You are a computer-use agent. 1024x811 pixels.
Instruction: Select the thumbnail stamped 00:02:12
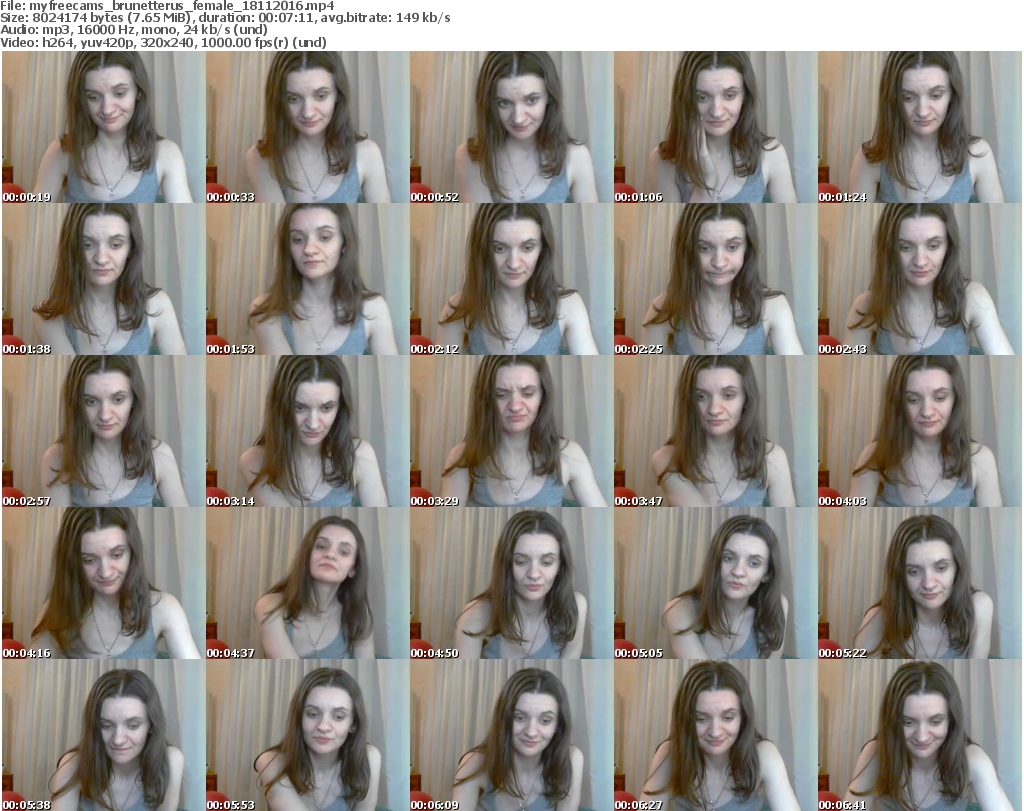(511, 279)
